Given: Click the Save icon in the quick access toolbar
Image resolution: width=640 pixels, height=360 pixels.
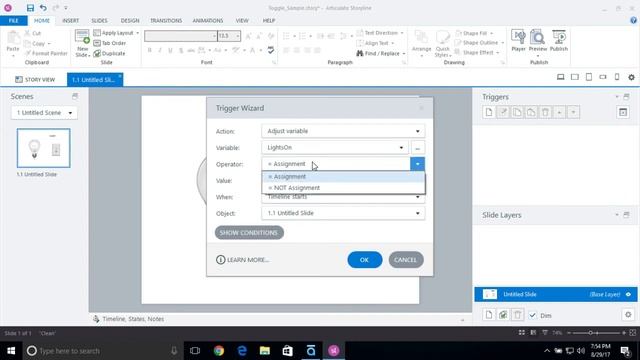Looking at the screenshot, I should click(30, 8).
